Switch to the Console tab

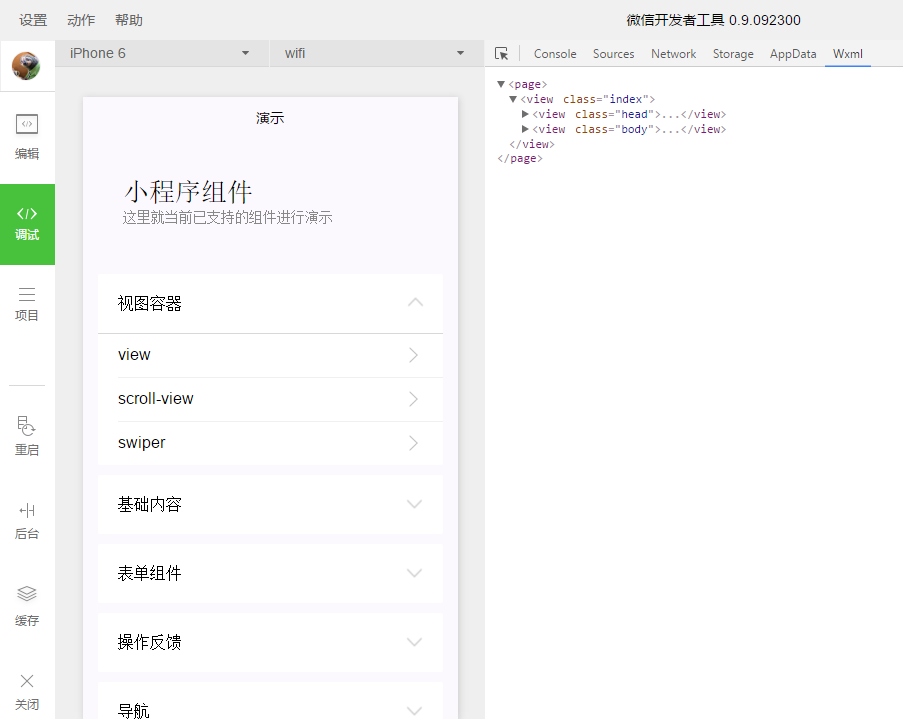pyautogui.click(x=555, y=54)
